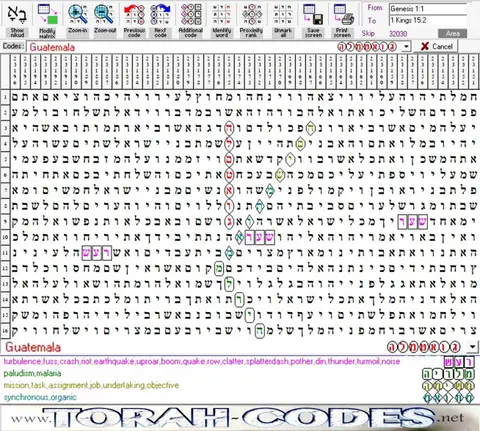Select row header 9 of the matrix
The height and width of the screenshot is (431, 480).
pos(5,222)
